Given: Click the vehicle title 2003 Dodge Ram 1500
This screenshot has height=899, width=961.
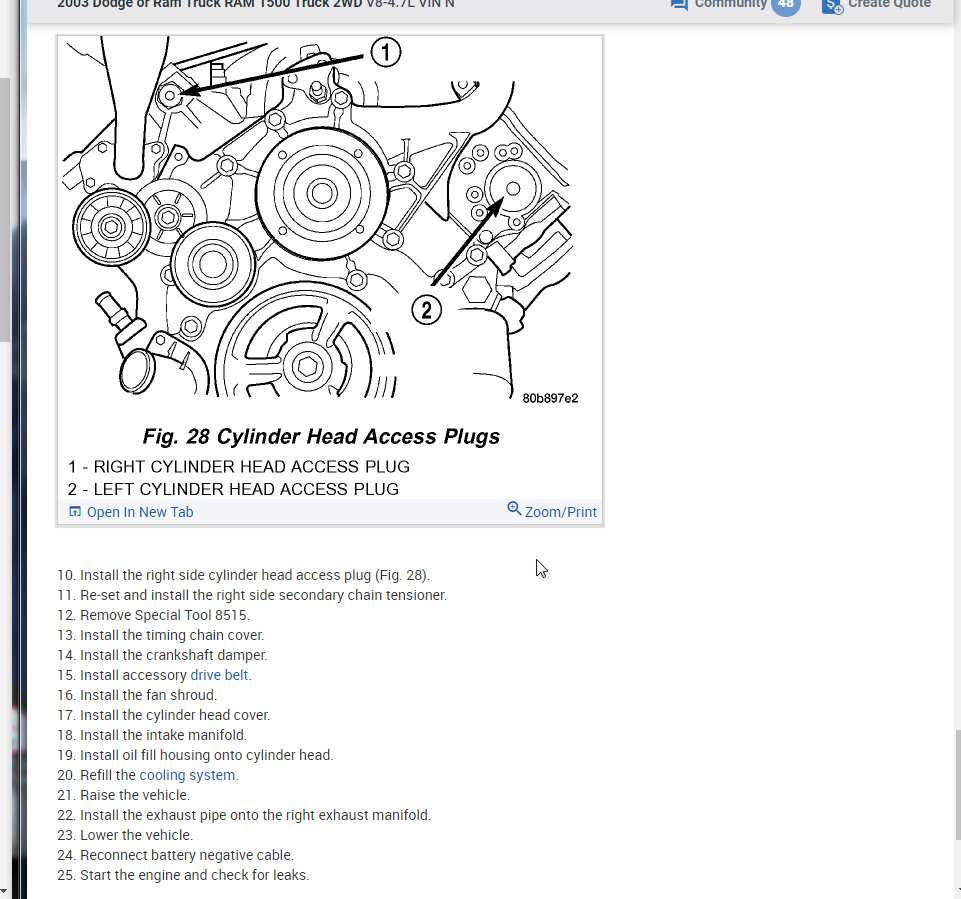Looking at the screenshot, I should (226, 4).
